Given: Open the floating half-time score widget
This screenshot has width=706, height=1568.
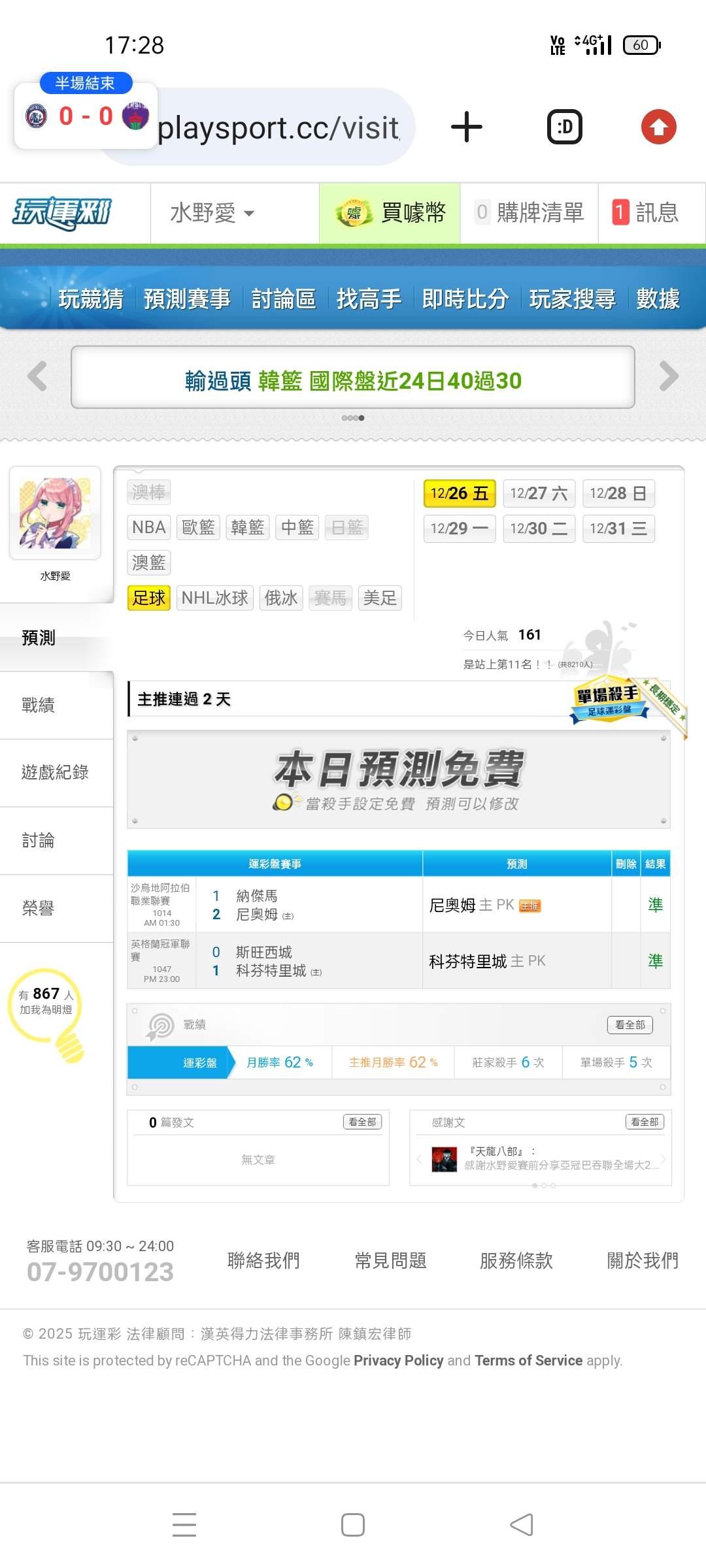Looking at the screenshot, I should click(x=86, y=112).
